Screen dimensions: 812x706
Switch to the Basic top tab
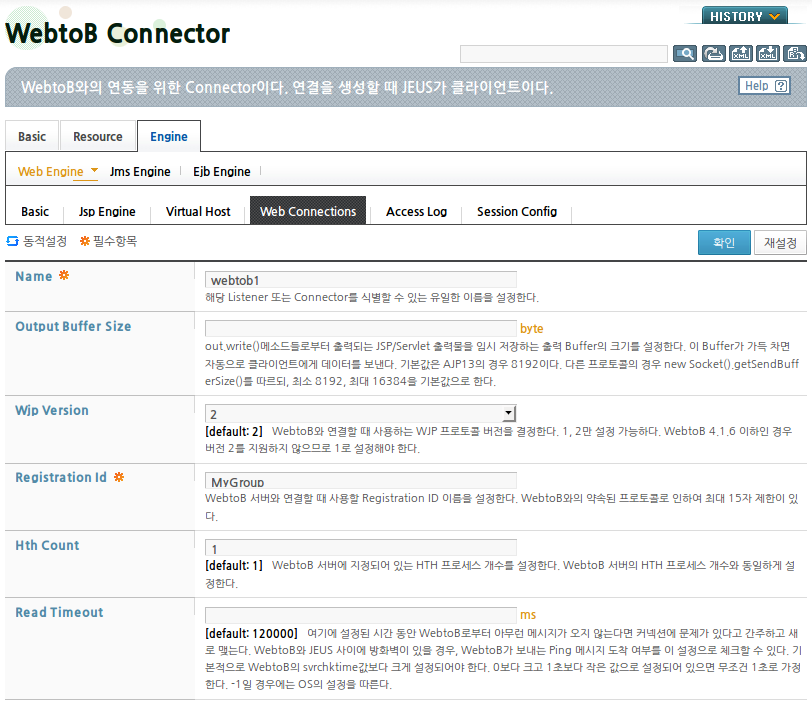32,136
